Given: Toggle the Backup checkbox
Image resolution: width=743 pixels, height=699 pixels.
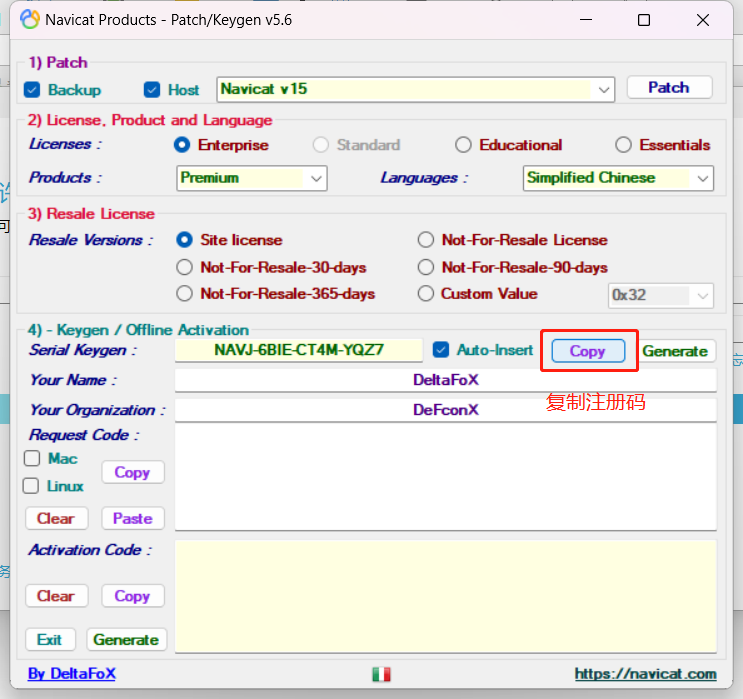Looking at the screenshot, I should click(32, 90).
